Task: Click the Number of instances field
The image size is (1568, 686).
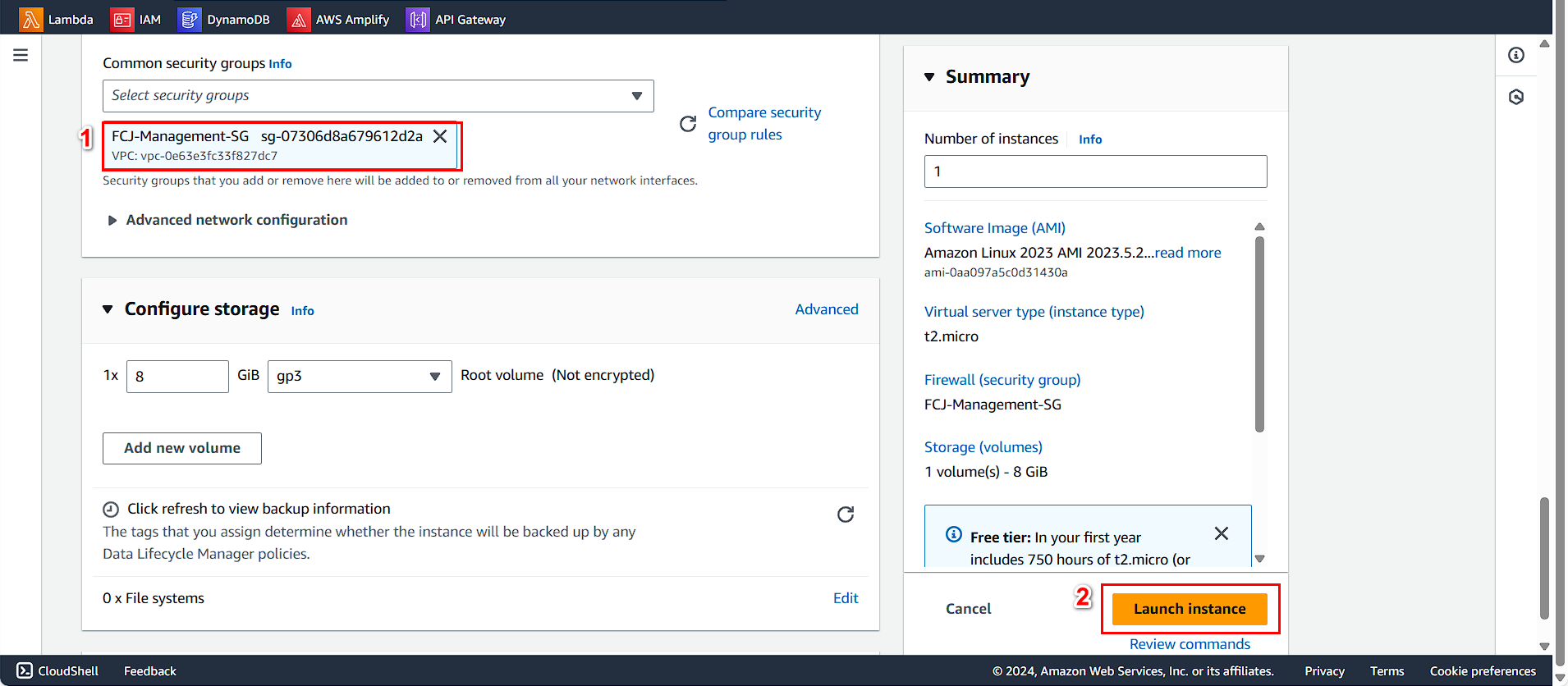Action: pyautogui.click(x=1095, y=171)
